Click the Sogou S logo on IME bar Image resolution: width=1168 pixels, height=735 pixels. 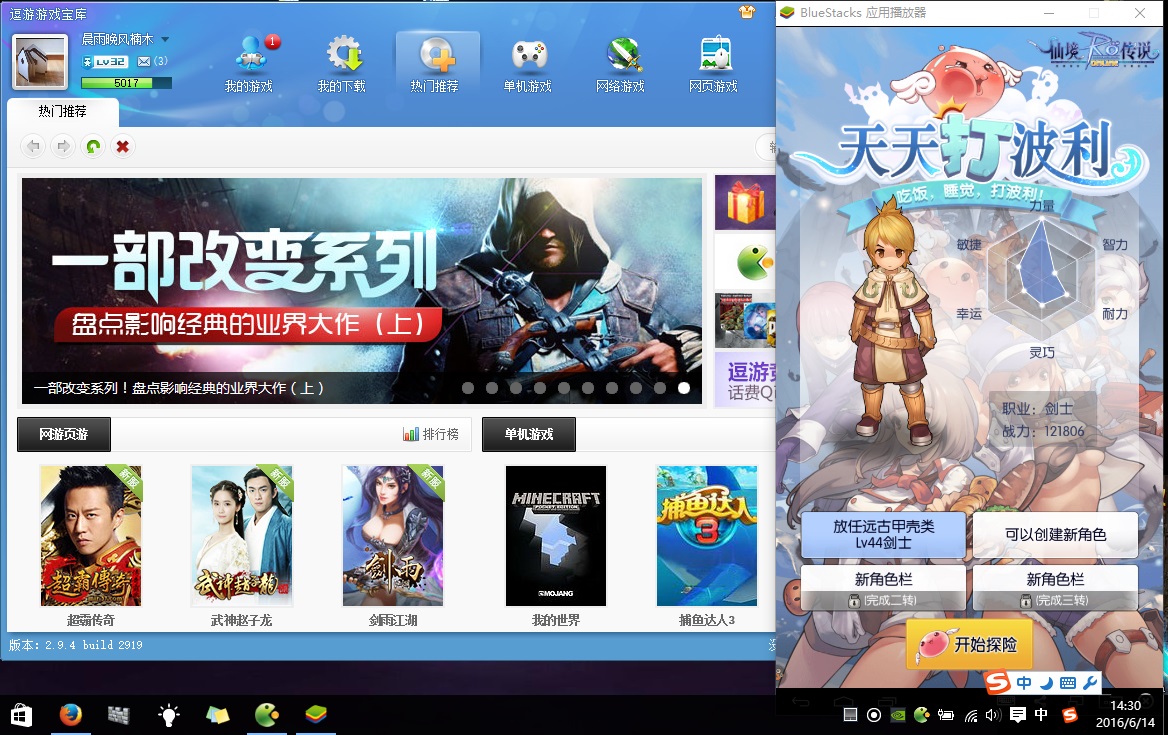(997, 682)
